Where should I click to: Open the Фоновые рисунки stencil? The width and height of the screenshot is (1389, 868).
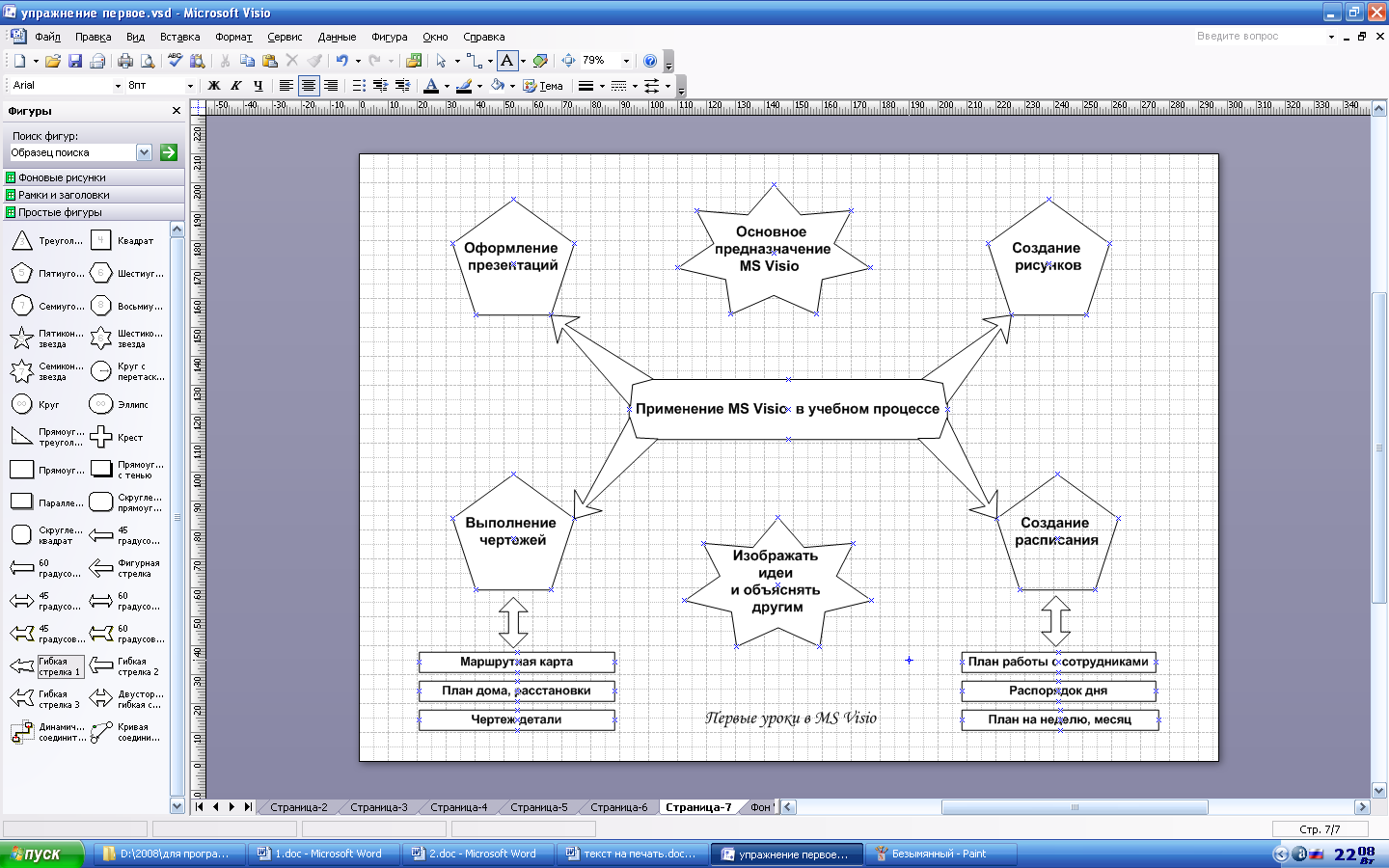point(93,177)
